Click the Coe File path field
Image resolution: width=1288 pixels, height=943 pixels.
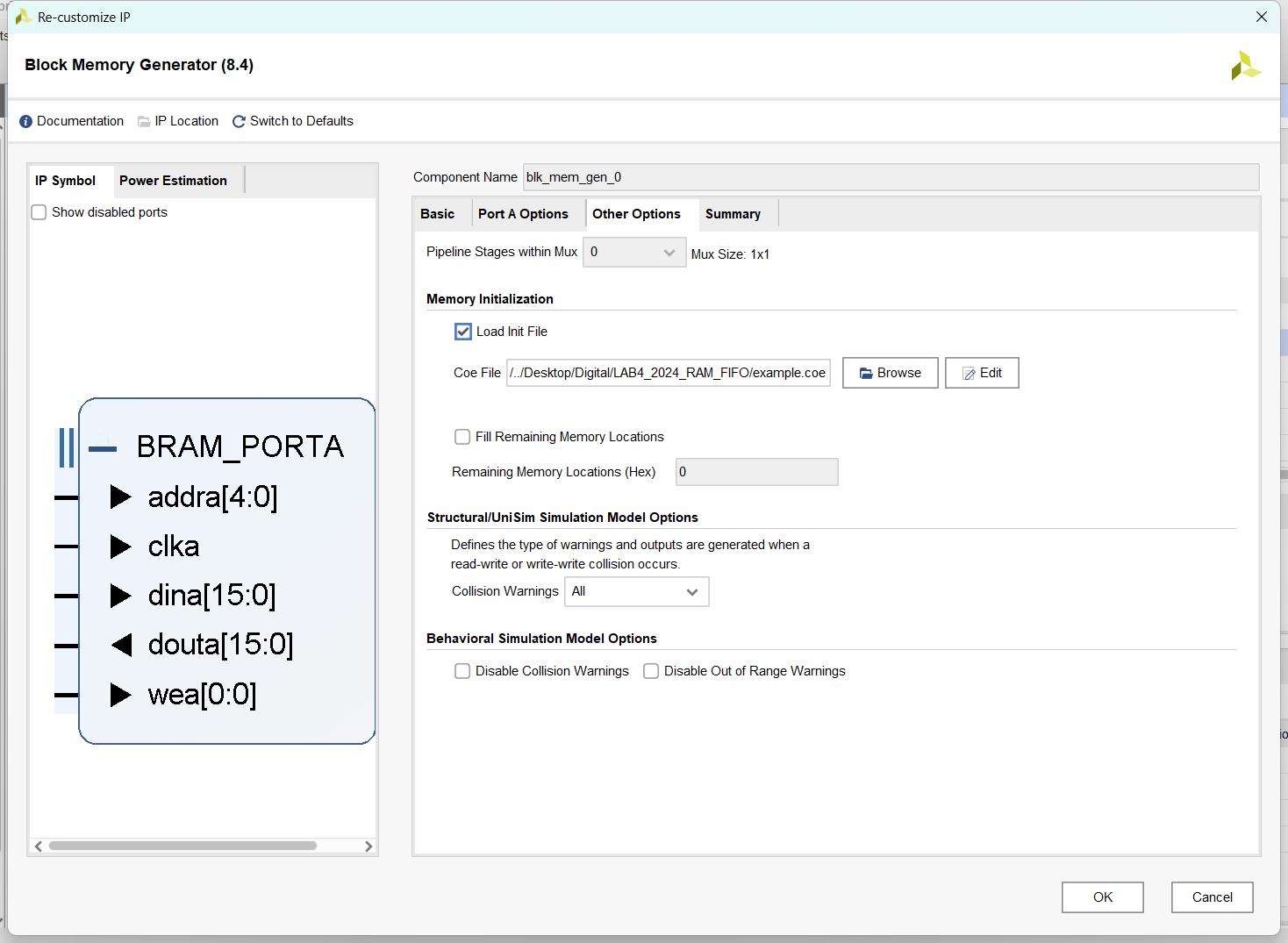(669, 373)
